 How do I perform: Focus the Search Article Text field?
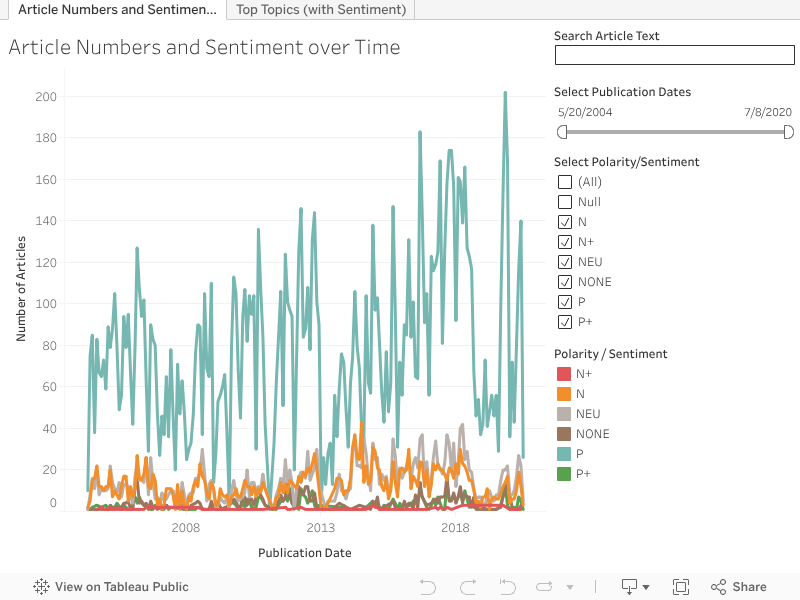(x=674, y=56)
